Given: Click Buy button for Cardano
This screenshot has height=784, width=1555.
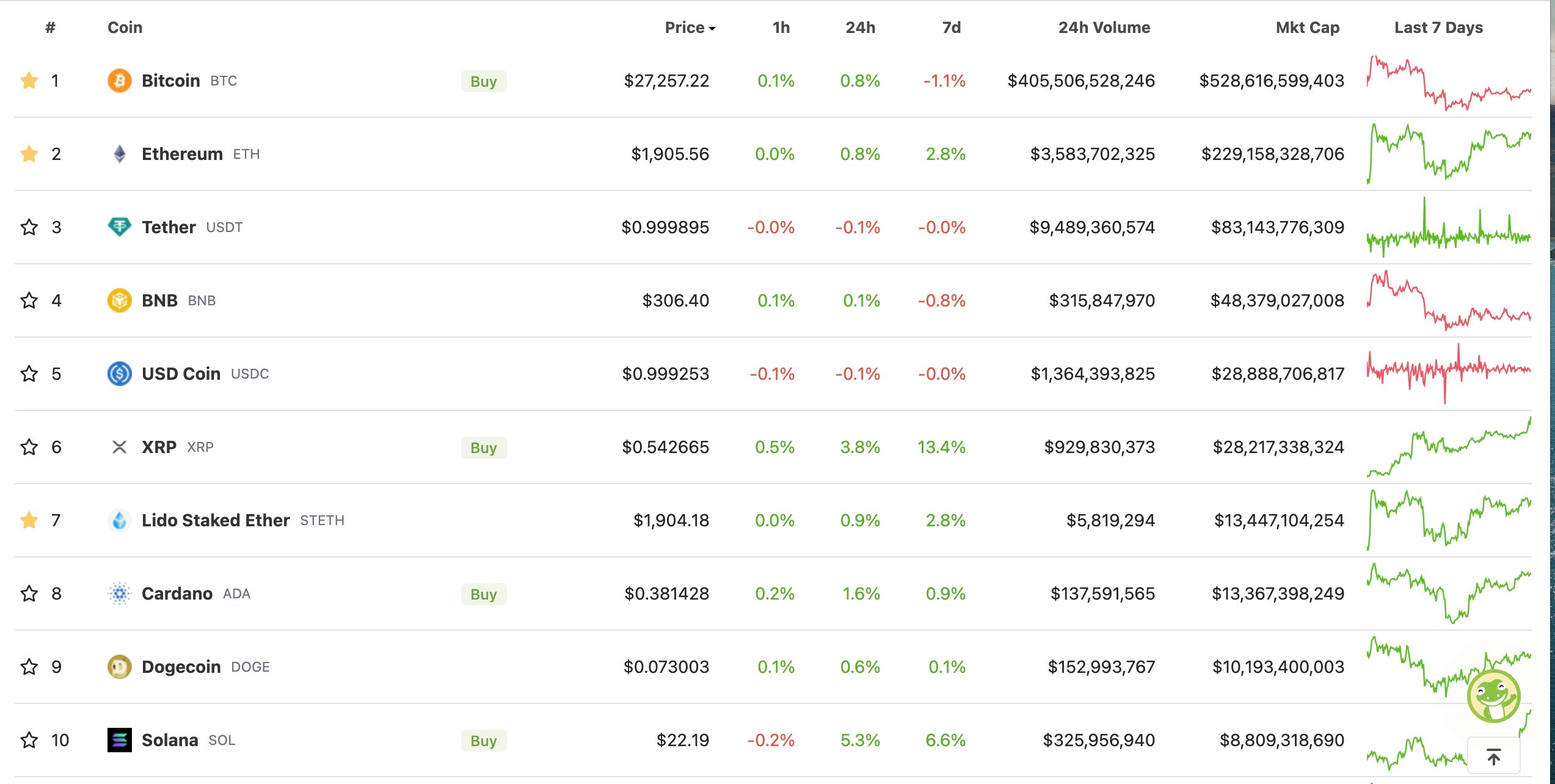Looking at the screenshot, I should click(x=484, y=594).
